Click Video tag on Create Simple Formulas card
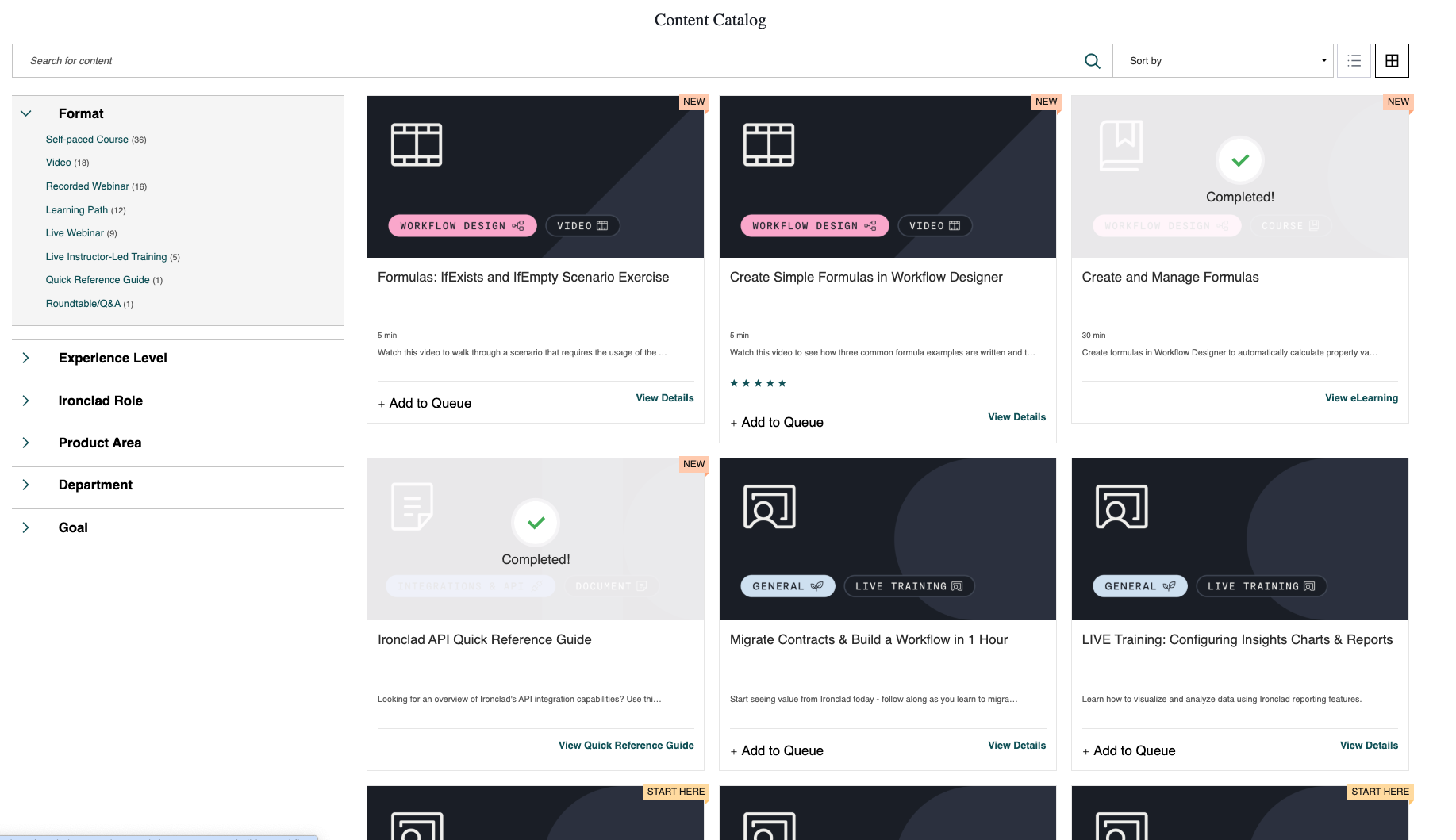Image resolution: width=1456 pixels, height=840 pixels. point(935,226)
